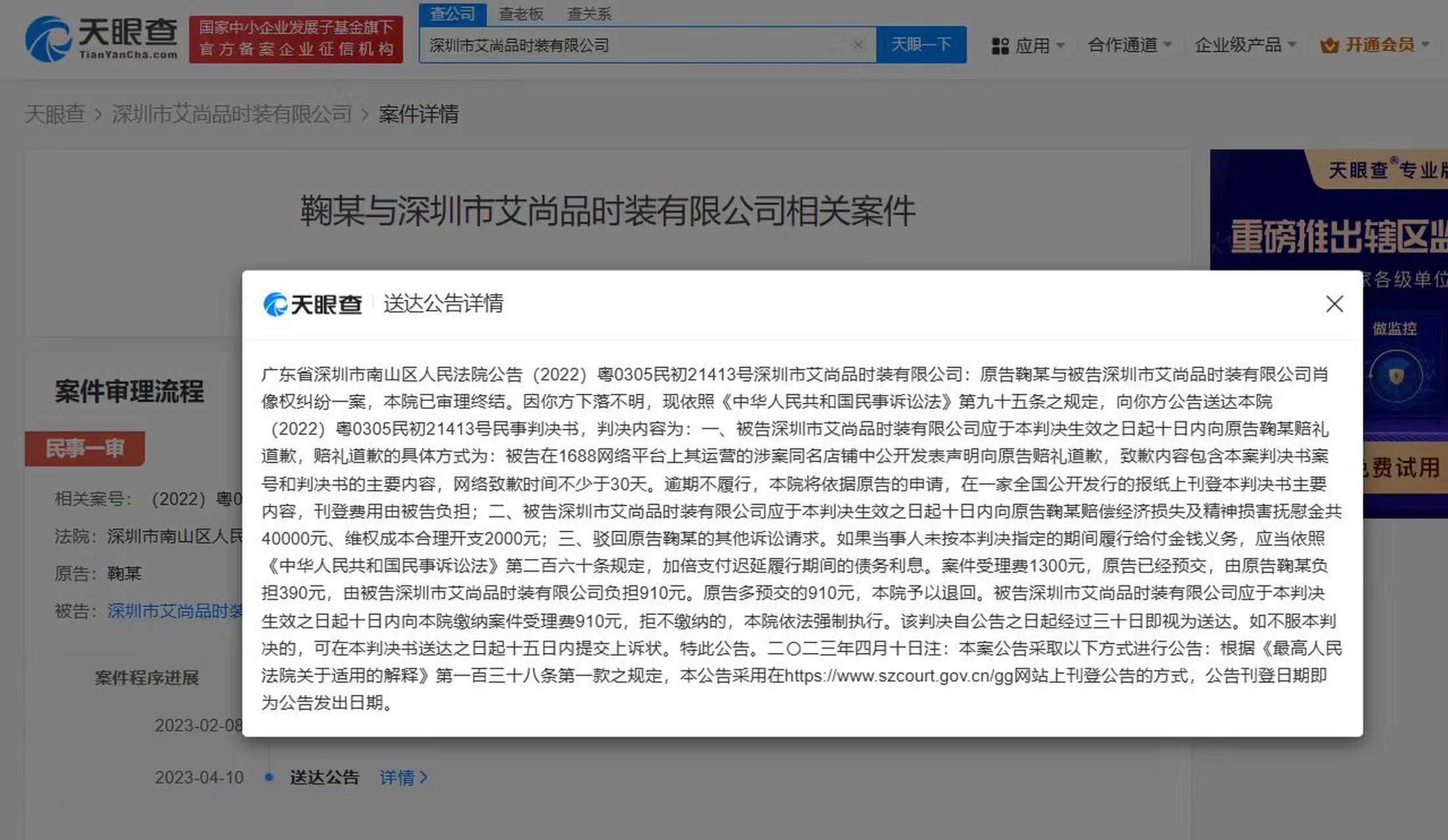Select the 民事一审 stage tag
The width and height of the screenshot is (1448, 840).
(x=85, y=449)
